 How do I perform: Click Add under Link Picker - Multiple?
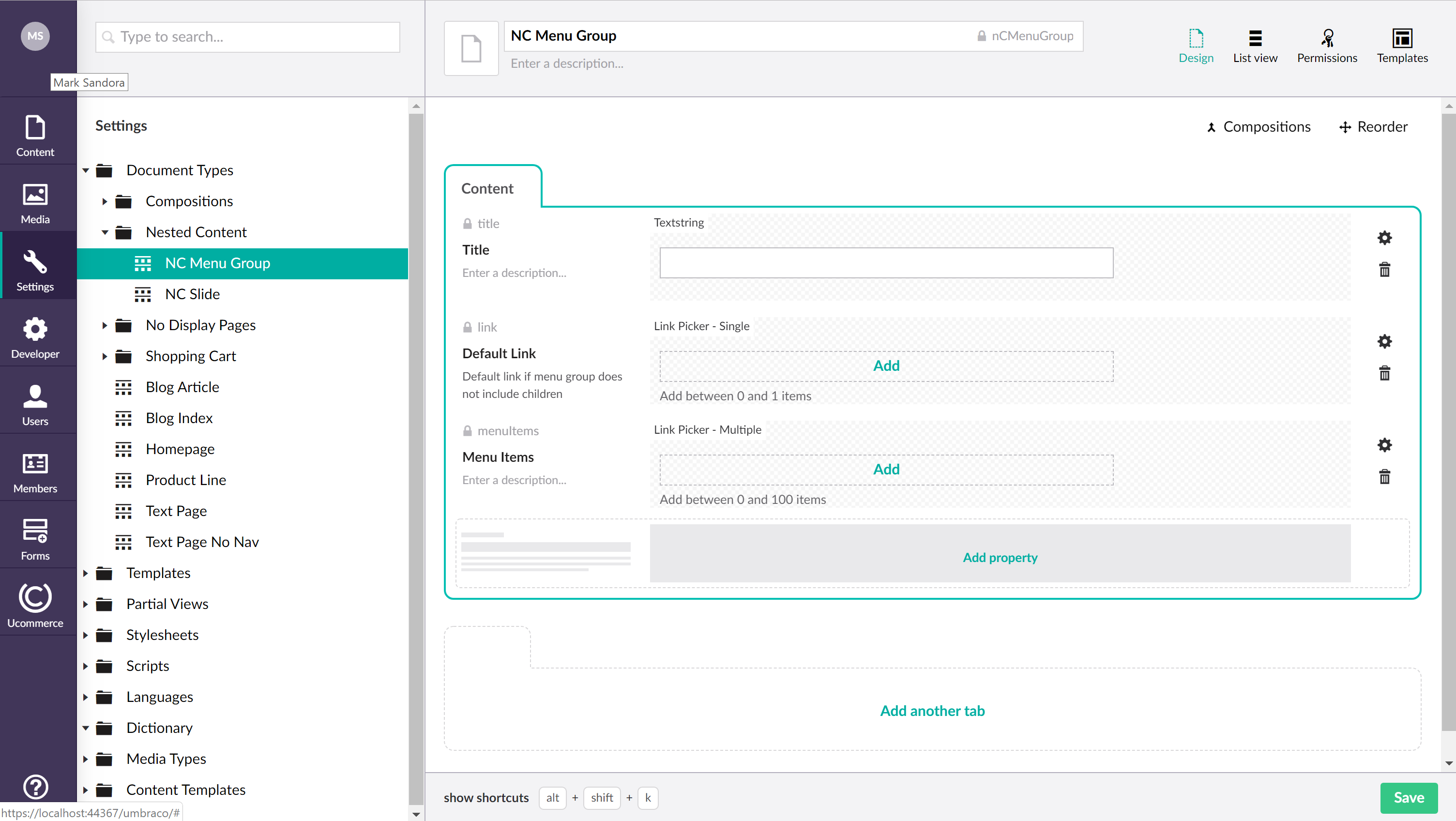tap(886, 469)
